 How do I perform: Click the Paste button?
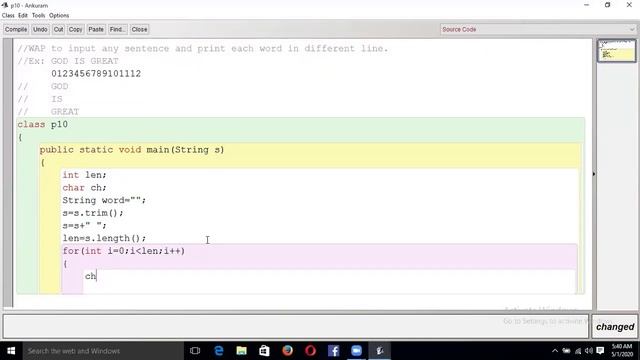(96, 29)
